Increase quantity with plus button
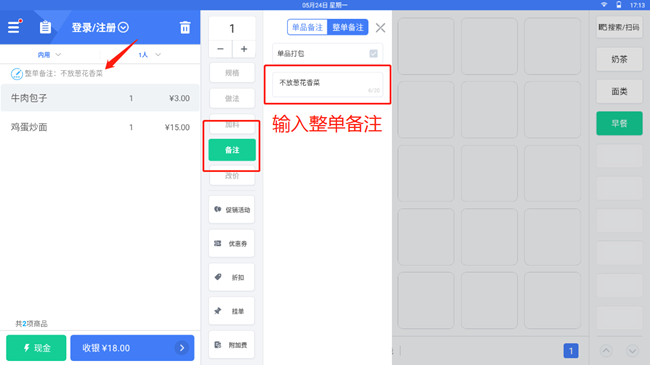The height and width of the screenshot is (365, 650). pyautogui.click(x=244, y=49)
